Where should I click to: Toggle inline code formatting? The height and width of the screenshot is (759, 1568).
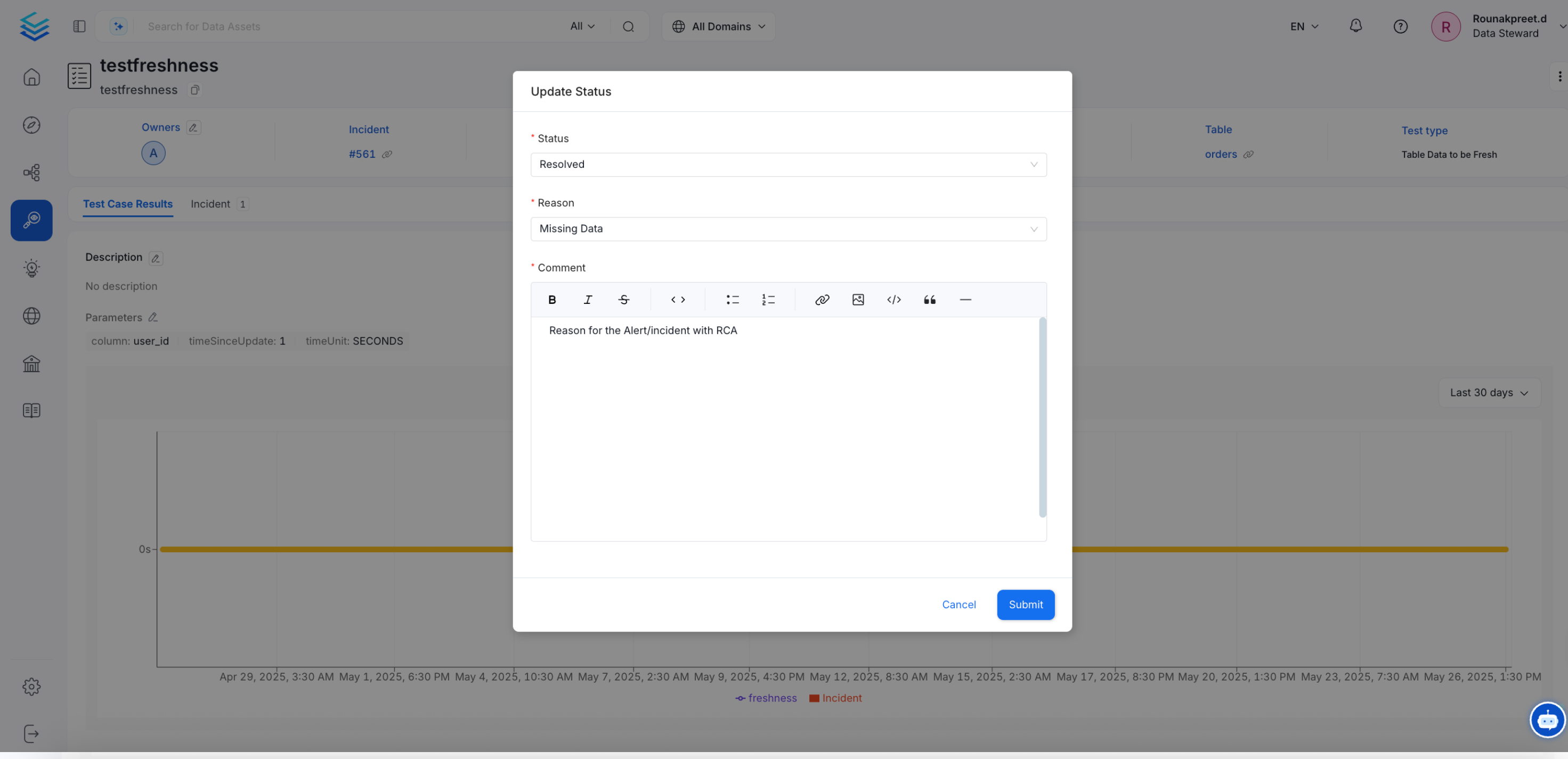click(x=678, y=300)
